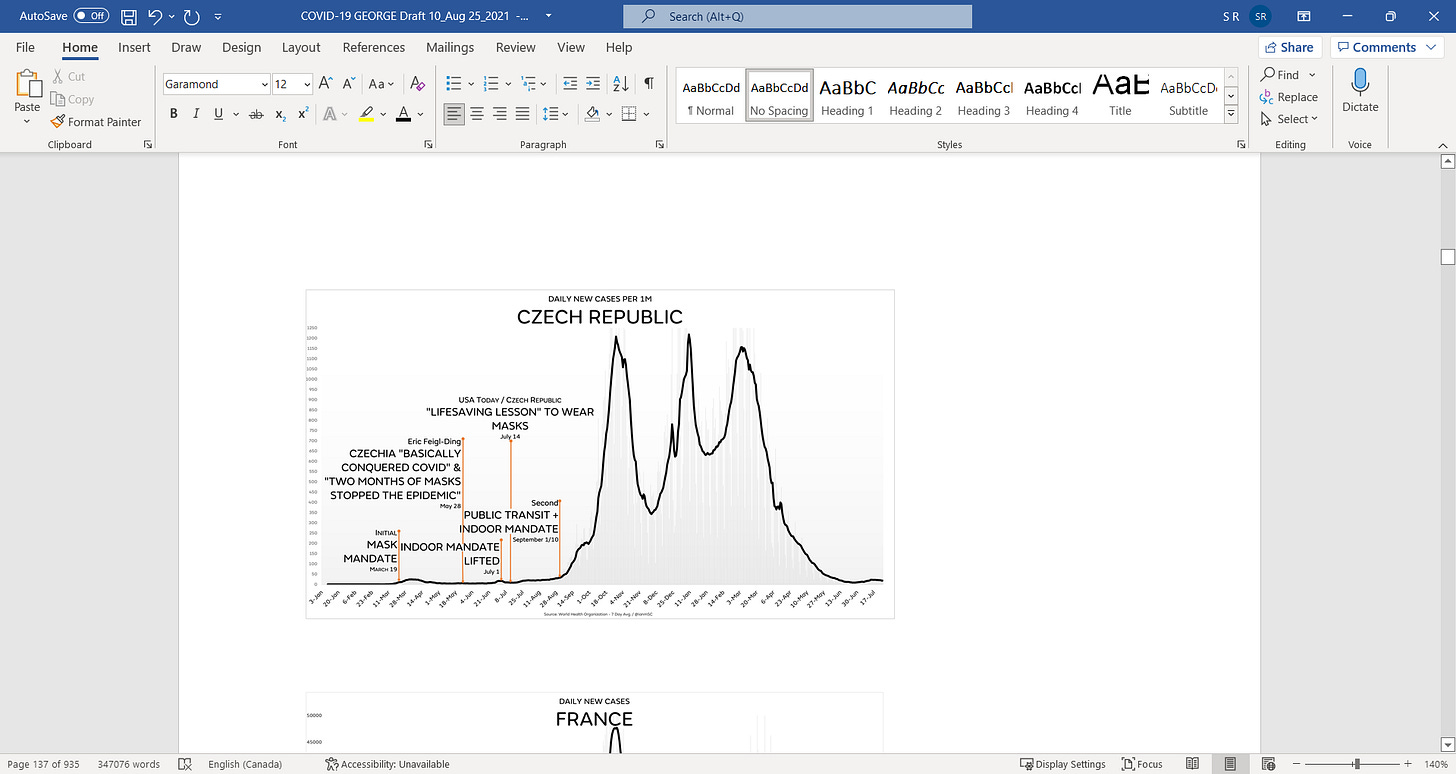Screen dimensions: 1456x774
Task: Open the Change Case Aa dropdown
Action: pyautogui.click(x=382, y=84)
